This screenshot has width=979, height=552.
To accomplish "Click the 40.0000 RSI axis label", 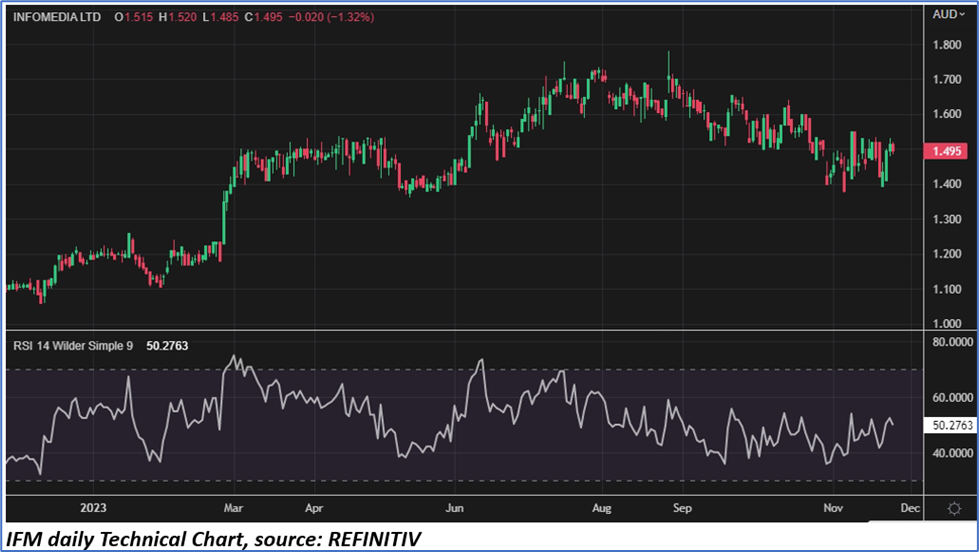I will pyautogui.click(x=952, y=453).
